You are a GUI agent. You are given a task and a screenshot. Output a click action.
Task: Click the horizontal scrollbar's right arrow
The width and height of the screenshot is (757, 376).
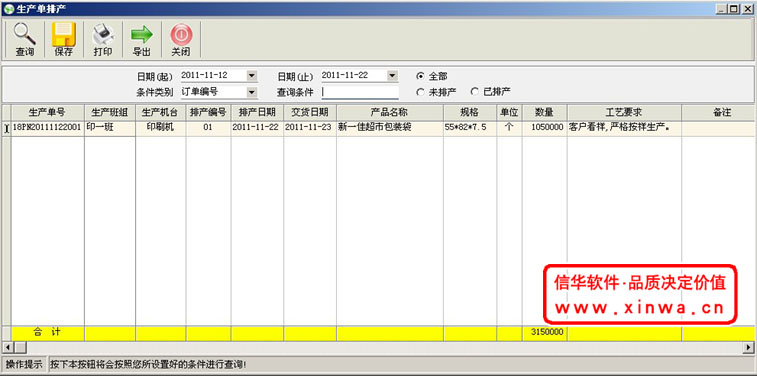pos(749,347)
